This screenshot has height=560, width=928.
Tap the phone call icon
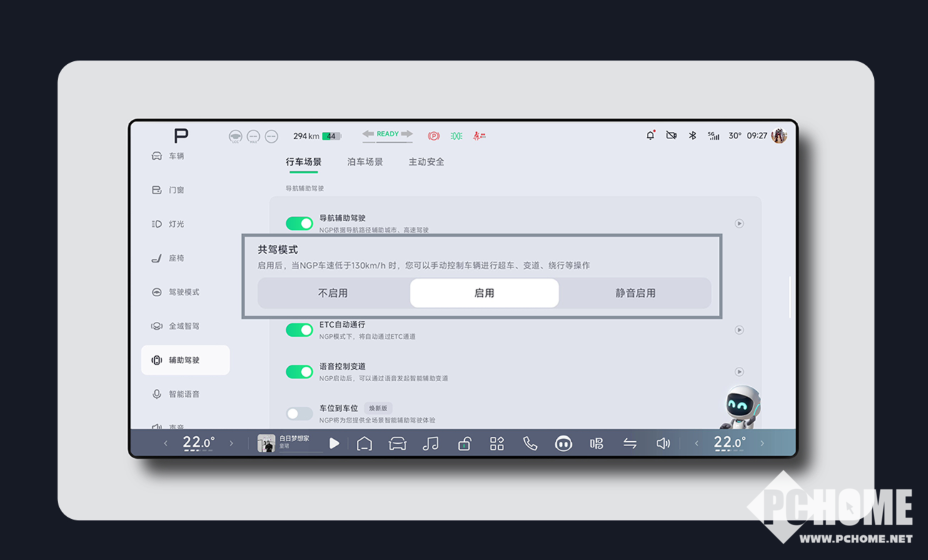point(530,443)
